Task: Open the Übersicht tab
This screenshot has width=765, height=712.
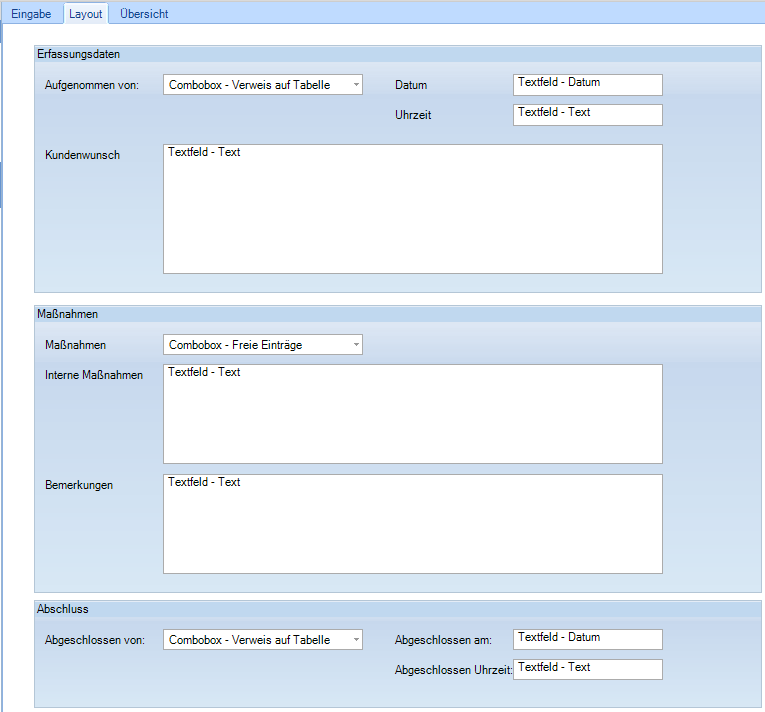Action: (x=144, y=14)
